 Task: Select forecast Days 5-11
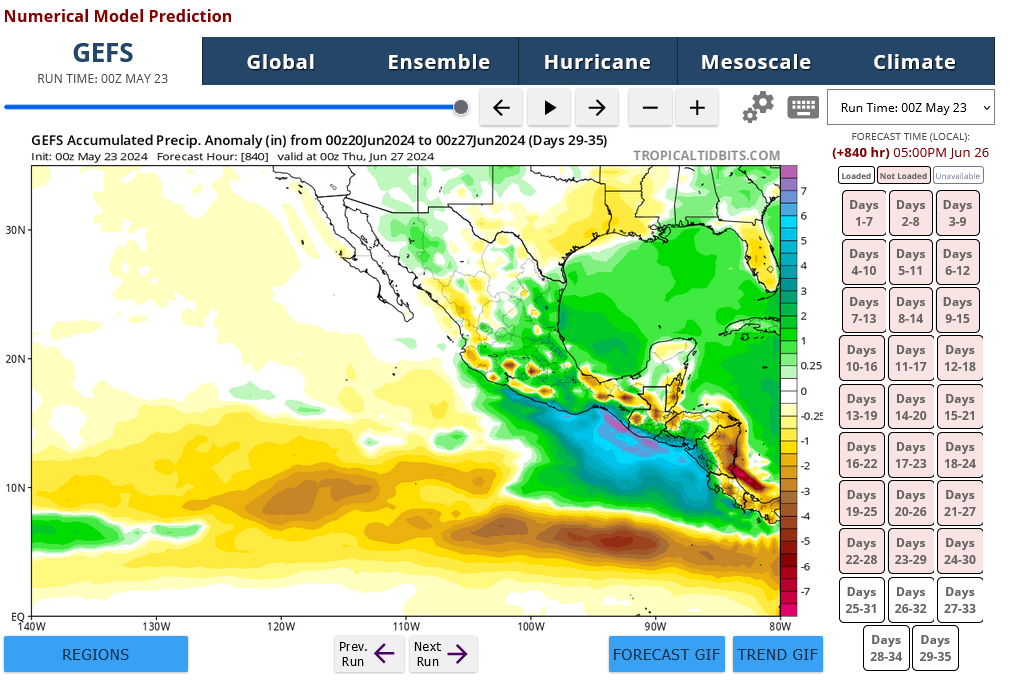(x=911, y=262)
